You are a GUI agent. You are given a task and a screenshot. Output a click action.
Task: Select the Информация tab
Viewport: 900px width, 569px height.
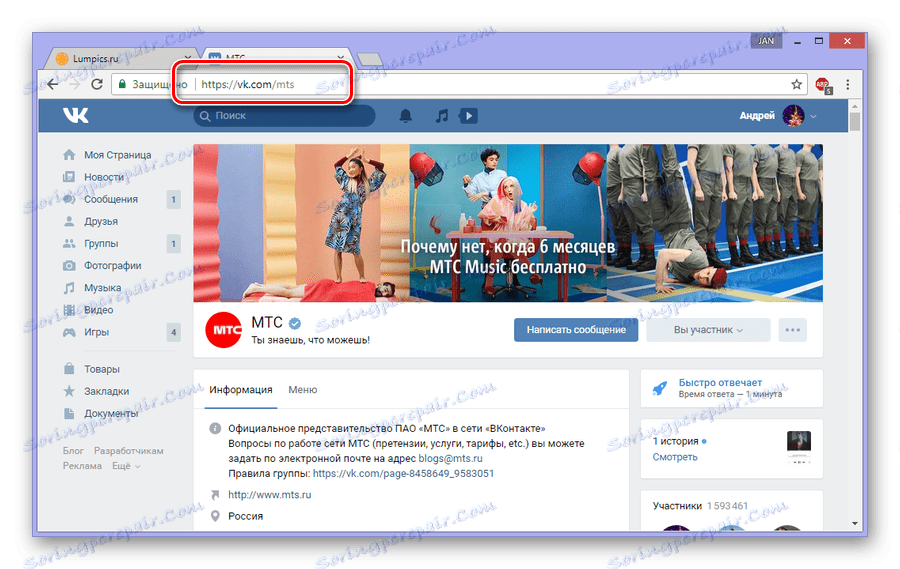(240, 389)
